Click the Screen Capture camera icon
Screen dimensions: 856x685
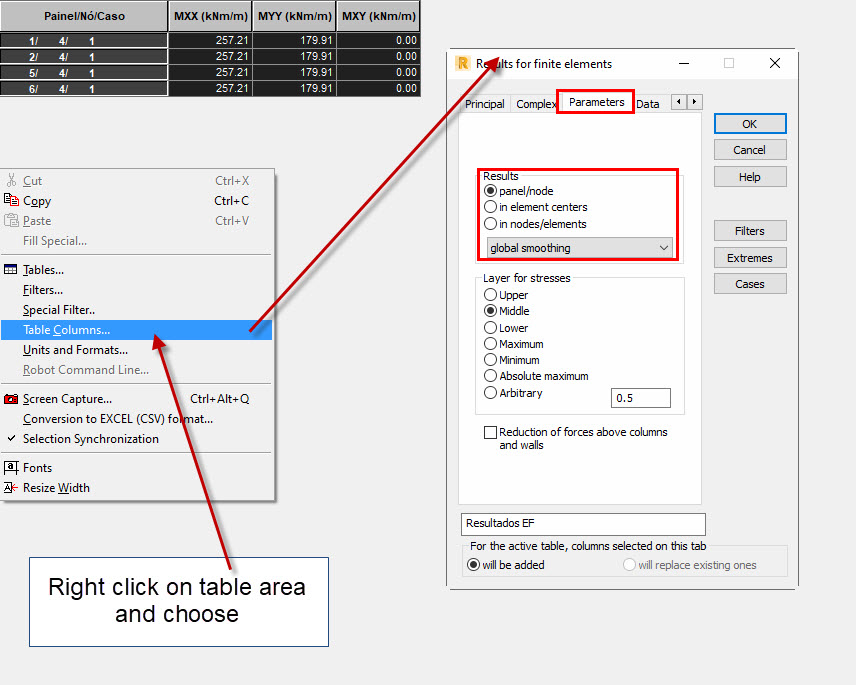[11, 399]
